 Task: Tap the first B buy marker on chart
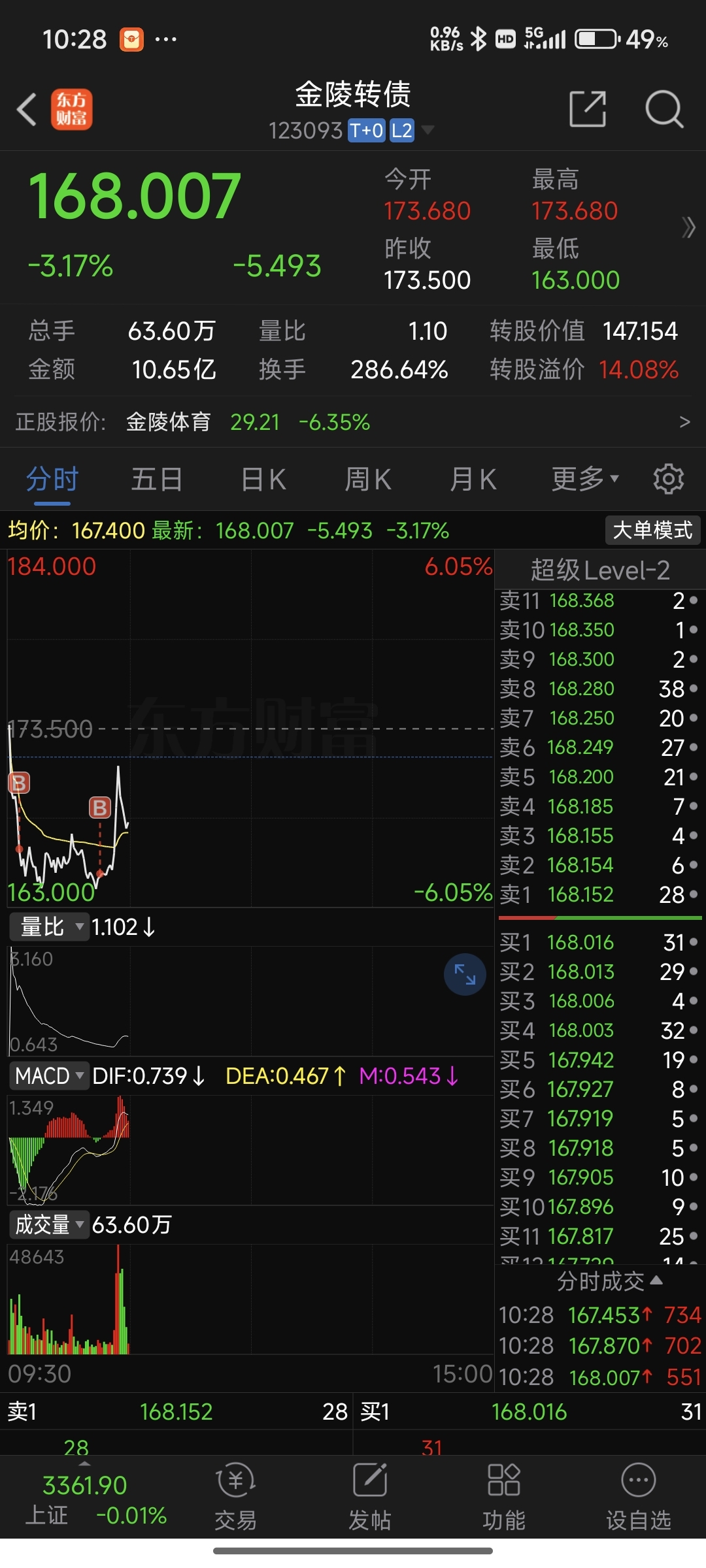click(x=19, y=782)
